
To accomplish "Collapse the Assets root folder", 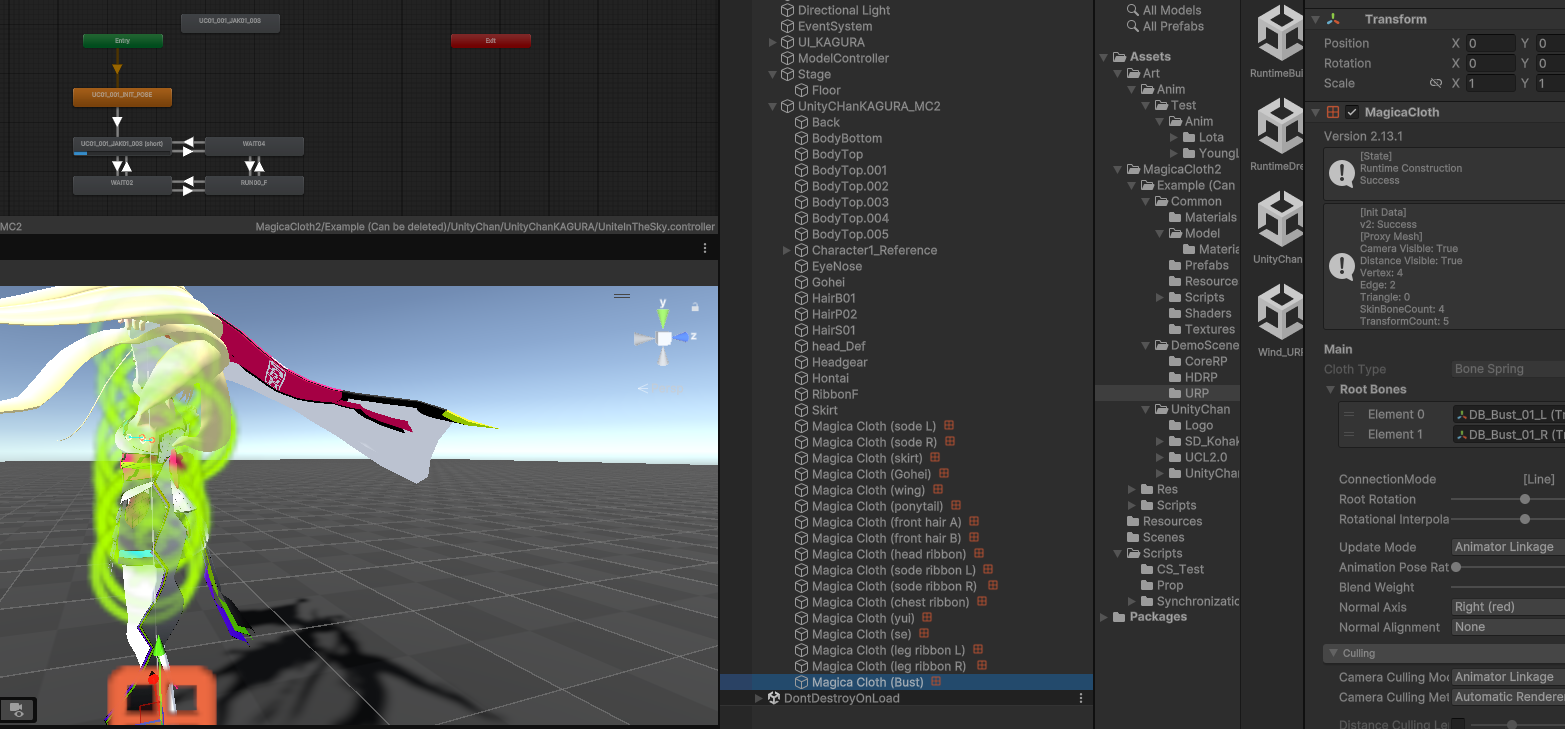I will point(1105,57).
